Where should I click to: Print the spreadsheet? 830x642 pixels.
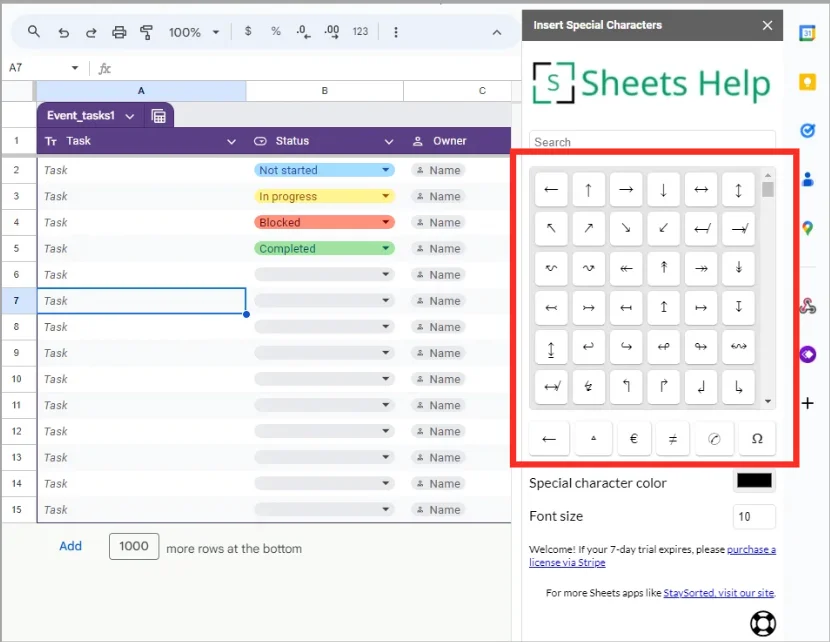pos(119,32)
